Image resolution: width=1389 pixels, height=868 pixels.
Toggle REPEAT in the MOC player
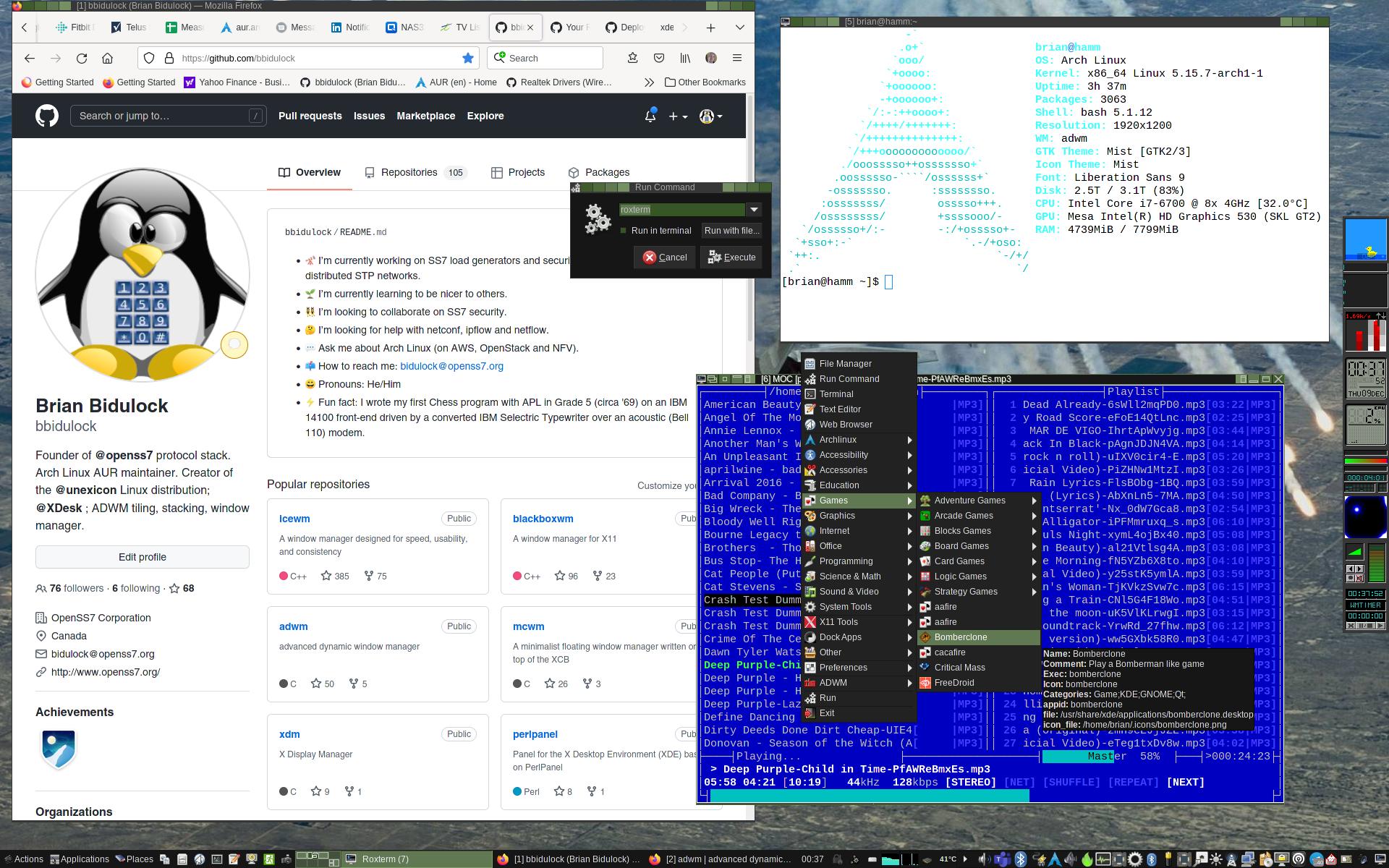point(1133,782)
